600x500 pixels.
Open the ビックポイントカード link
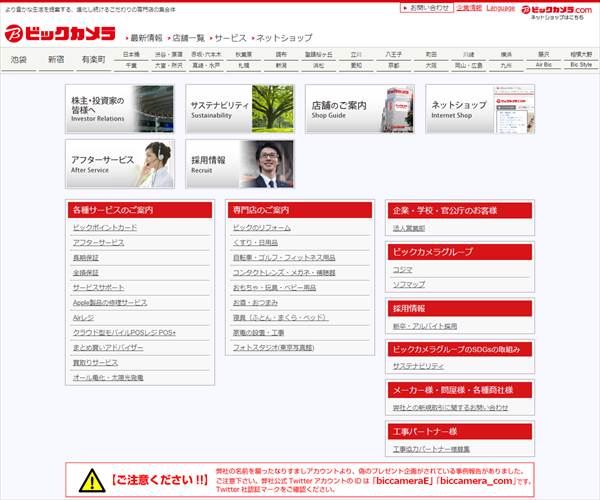105,228
